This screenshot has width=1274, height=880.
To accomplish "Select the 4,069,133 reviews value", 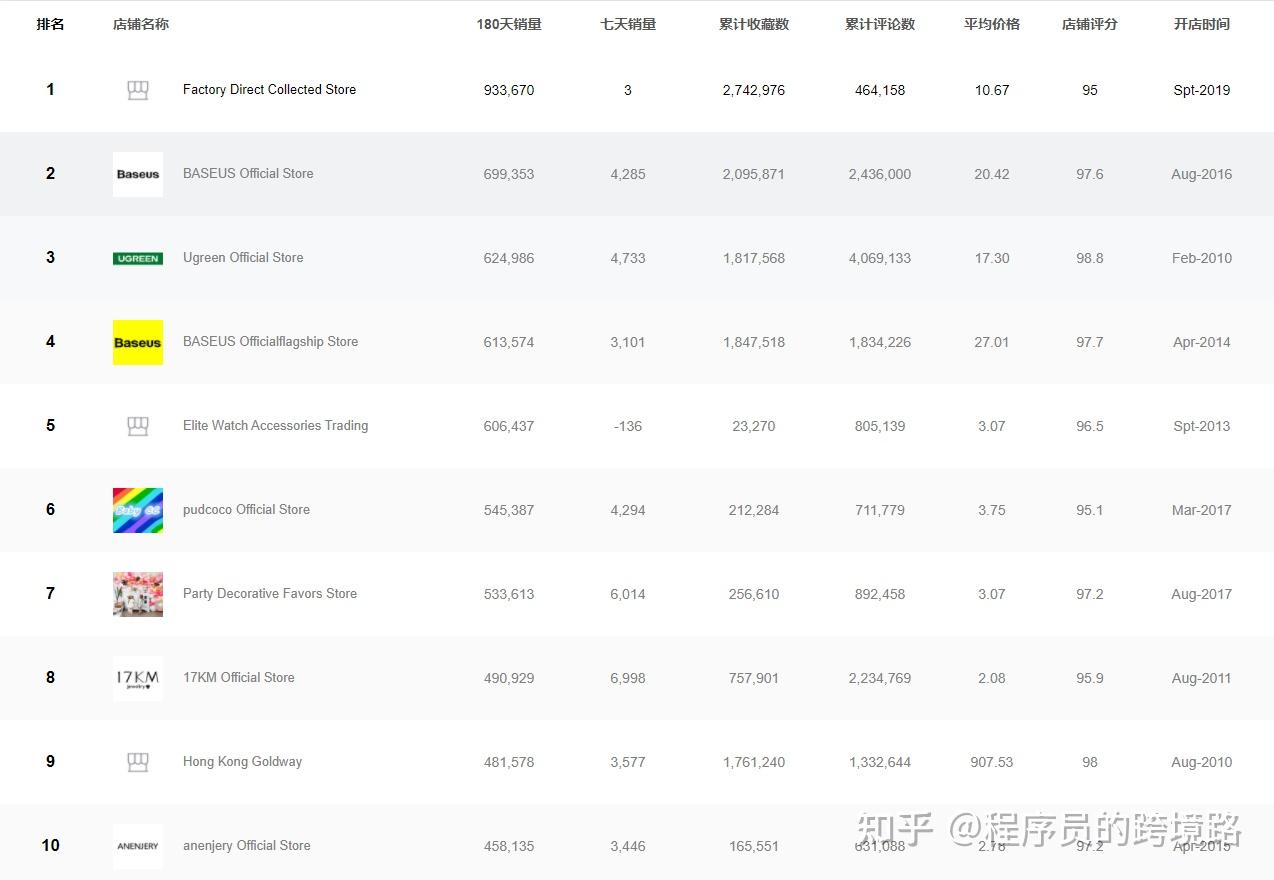I will pyautogui.click(x=880, y=258).
